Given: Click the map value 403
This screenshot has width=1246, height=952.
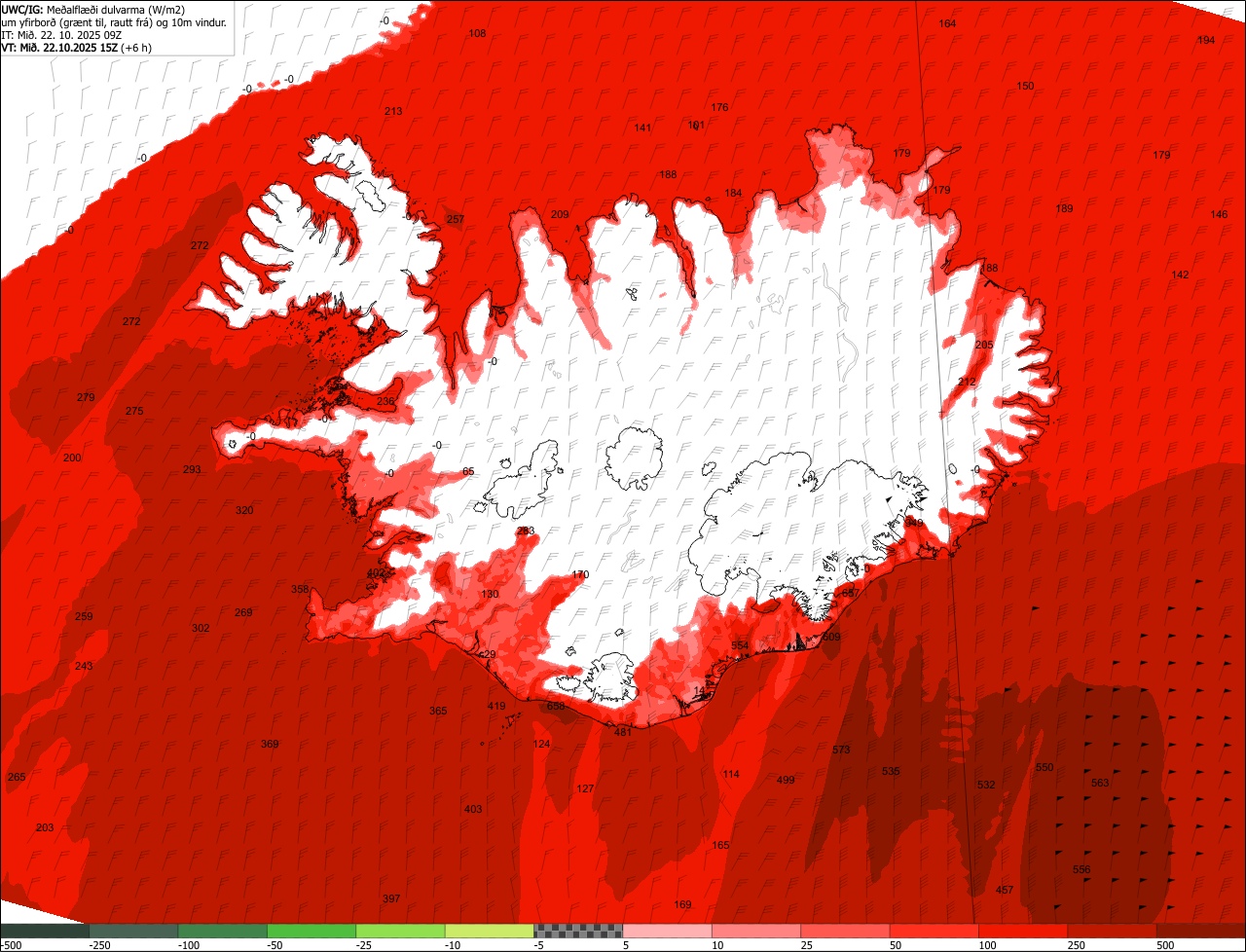Looking at the screenshot, I should click(473, 809).
